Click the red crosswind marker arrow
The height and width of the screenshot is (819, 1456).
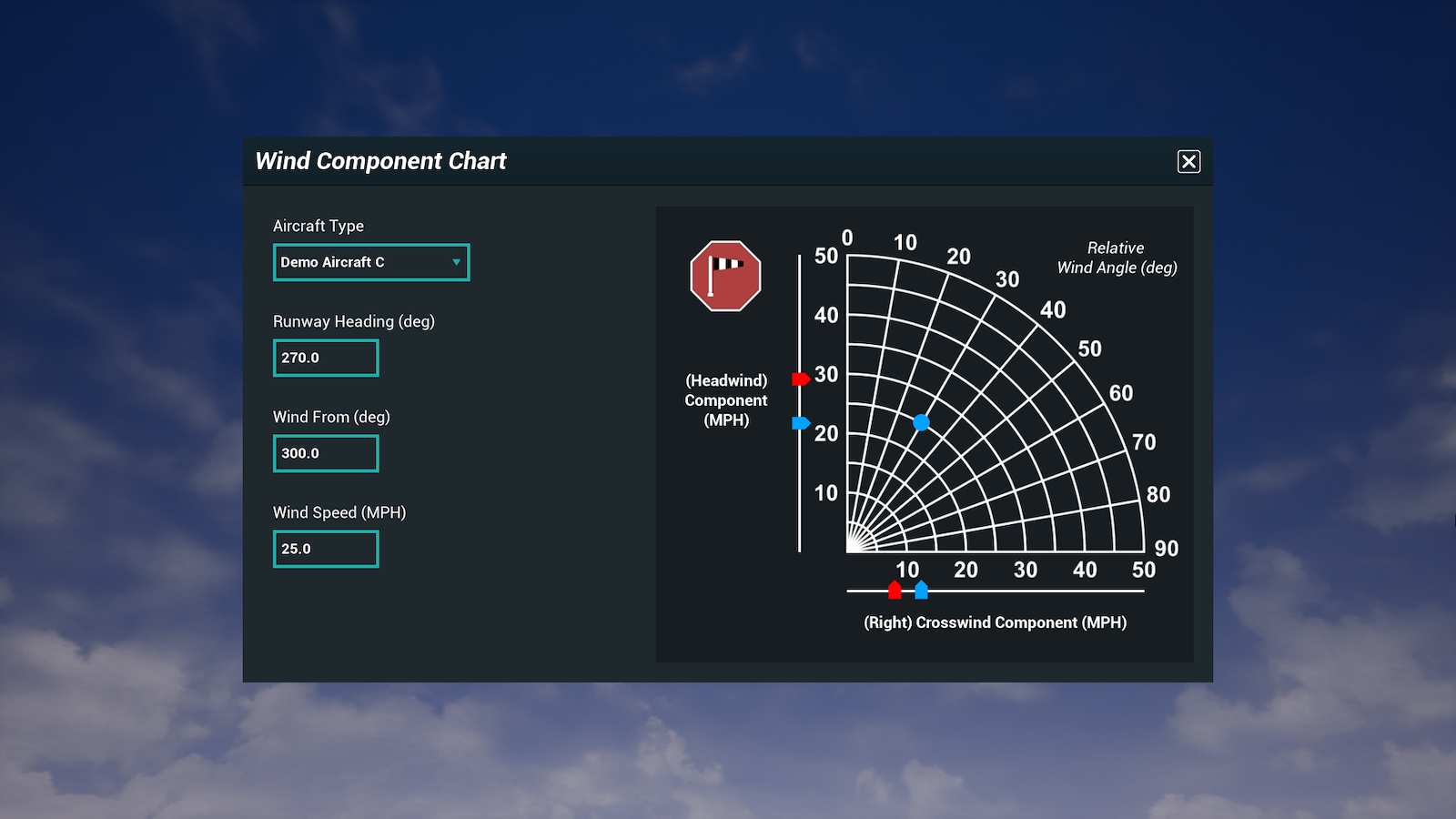click(895, 590)
